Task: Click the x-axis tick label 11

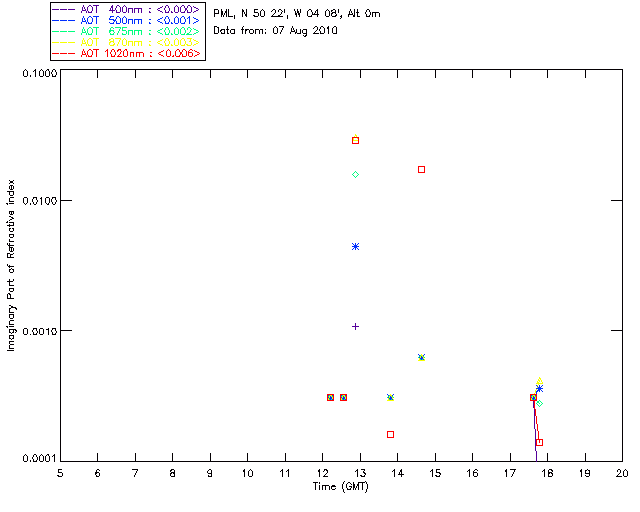Action: (x=285, y=473)
